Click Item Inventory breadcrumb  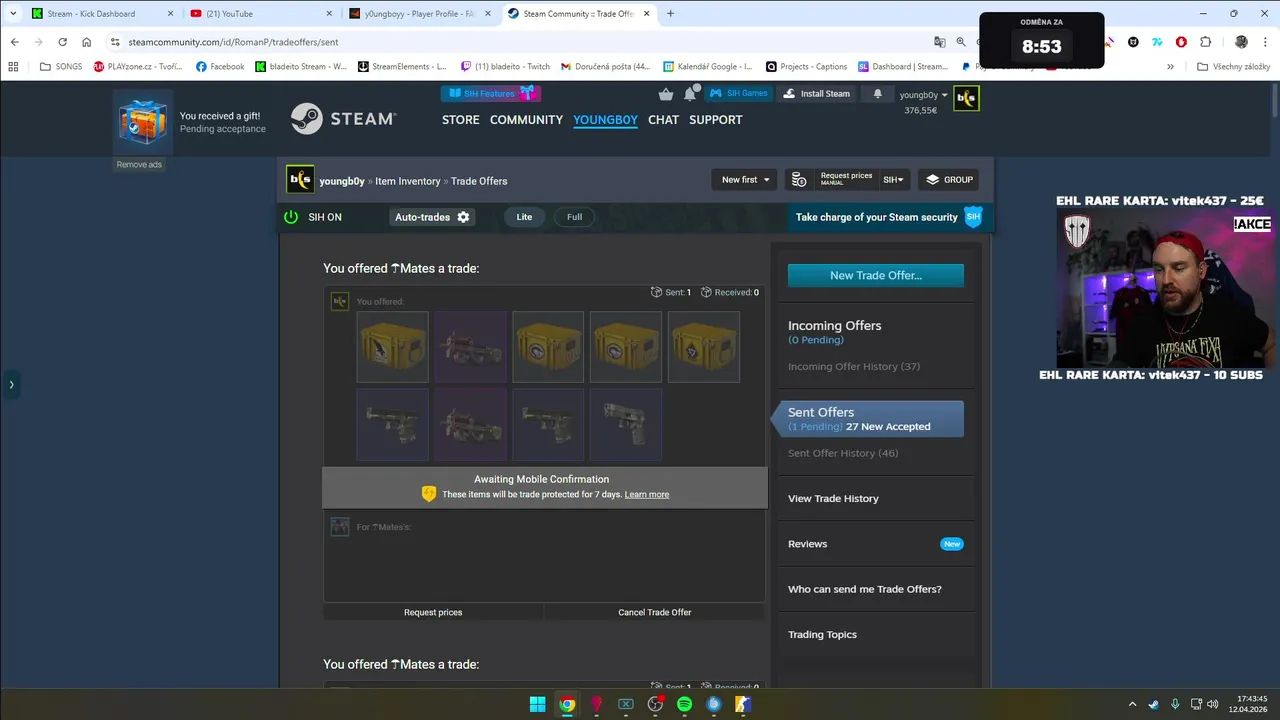click(408, 181)
